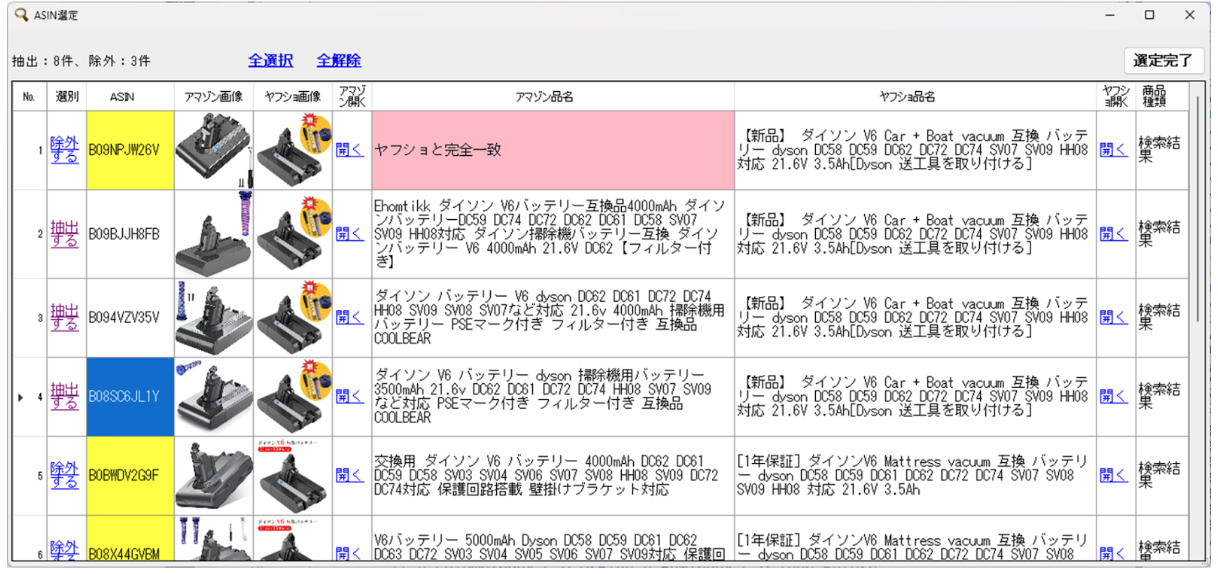Click the アマゾン品名 column header
Image resolution: width=1218 pixels, height=574 pixels.
pos(552,97)
